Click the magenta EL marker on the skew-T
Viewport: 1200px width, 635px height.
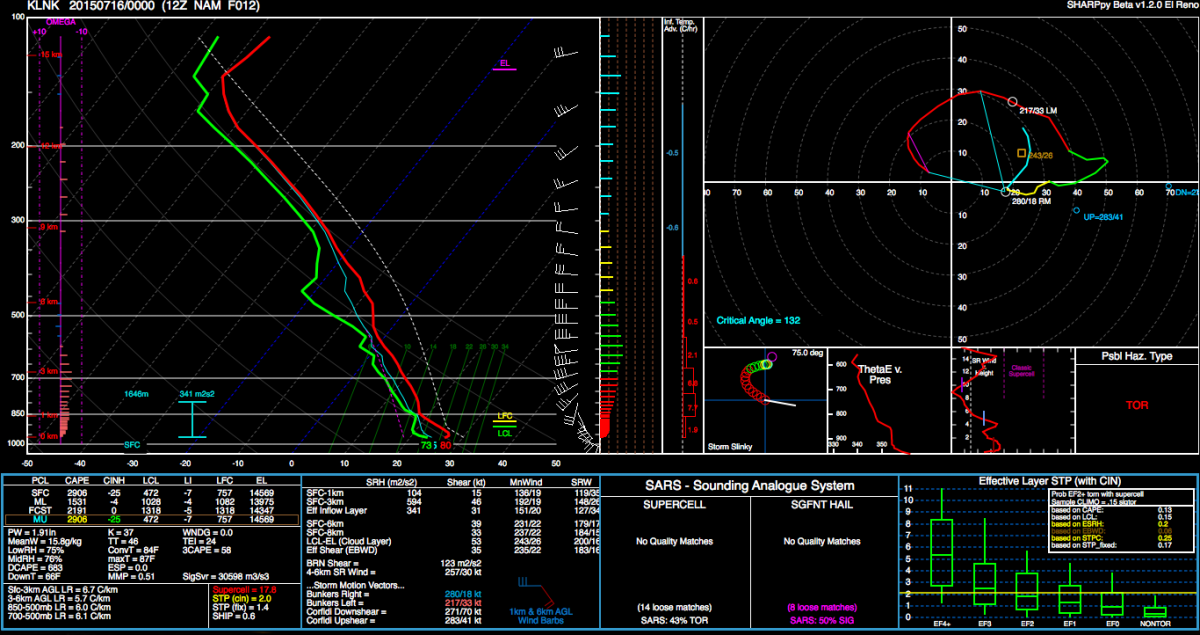point(506,64)
